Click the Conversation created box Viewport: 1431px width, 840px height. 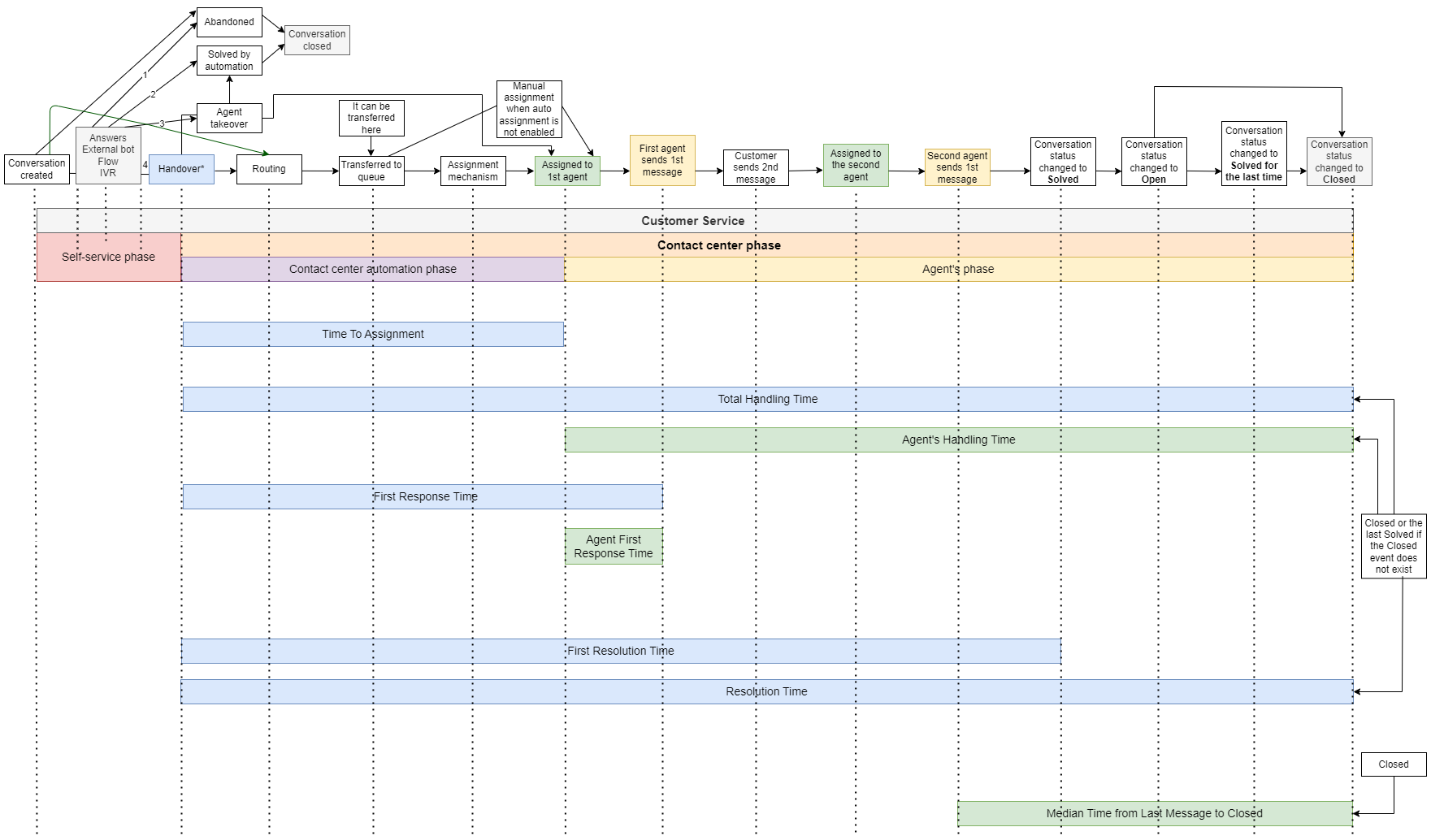37,169
